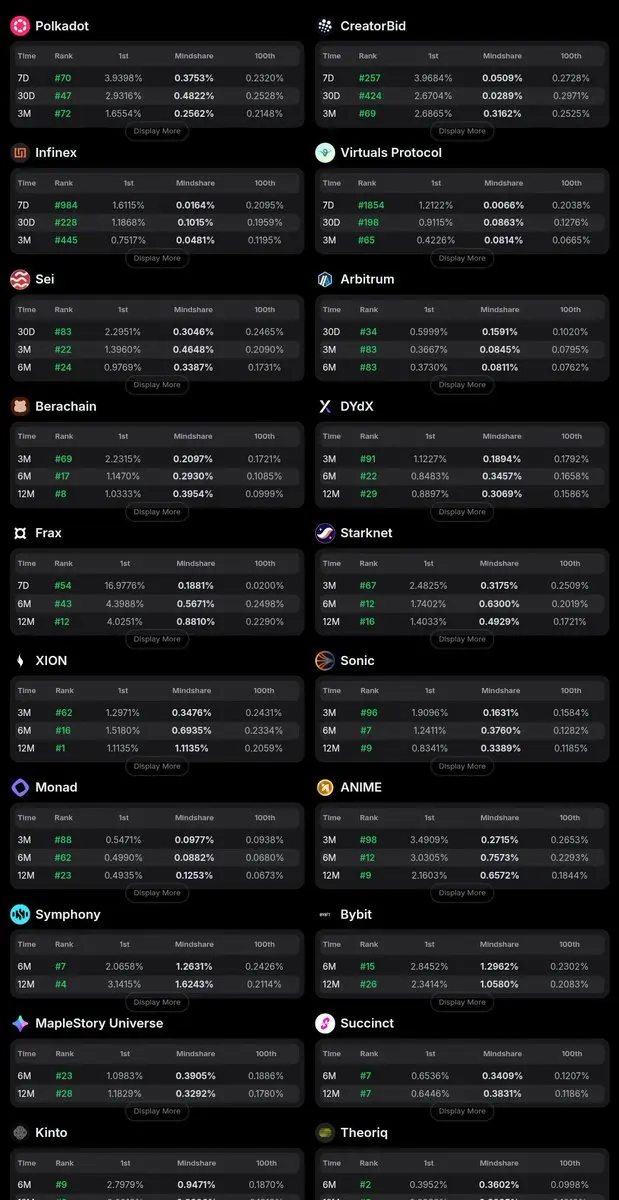This screenshot has width=619, height=1200.
Task: Click the Bybit project title
Action: pos(356,914)
